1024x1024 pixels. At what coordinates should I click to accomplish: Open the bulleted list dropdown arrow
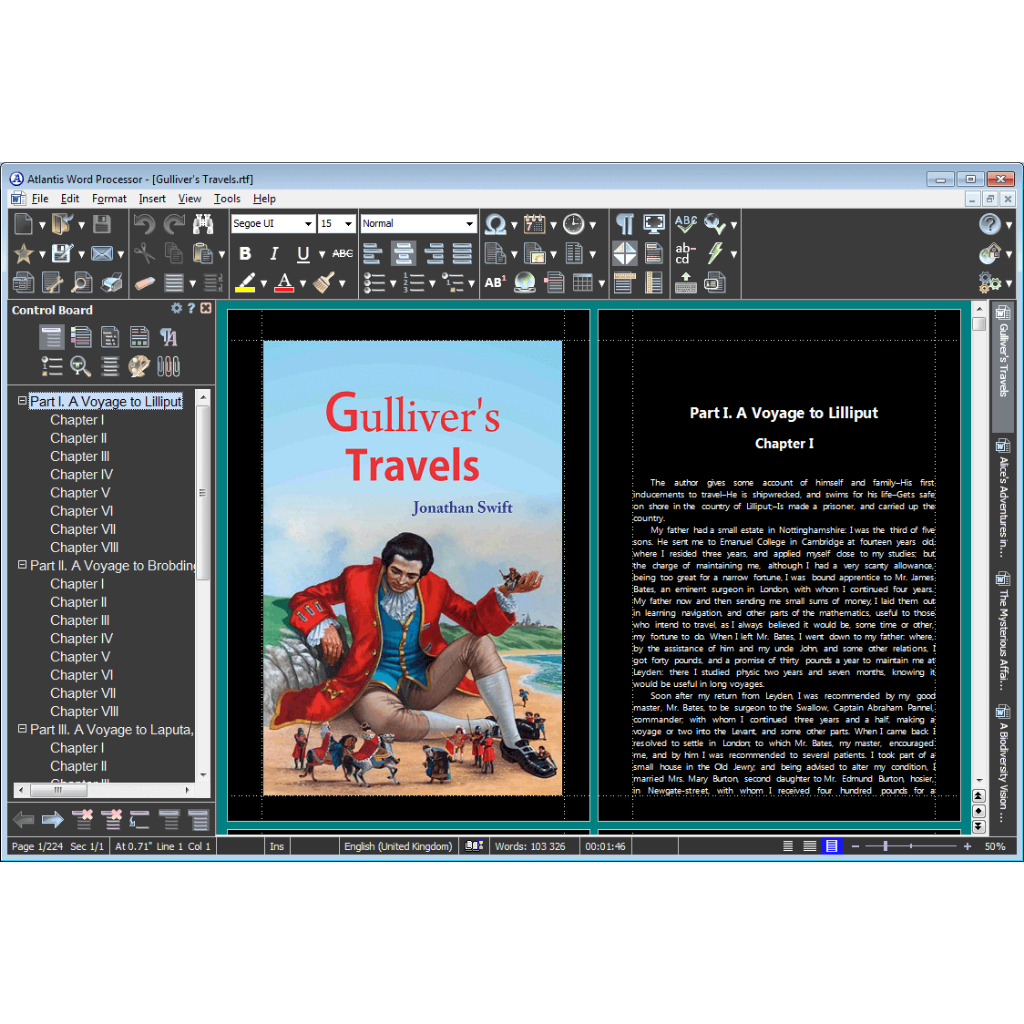(x=393, y=283)
